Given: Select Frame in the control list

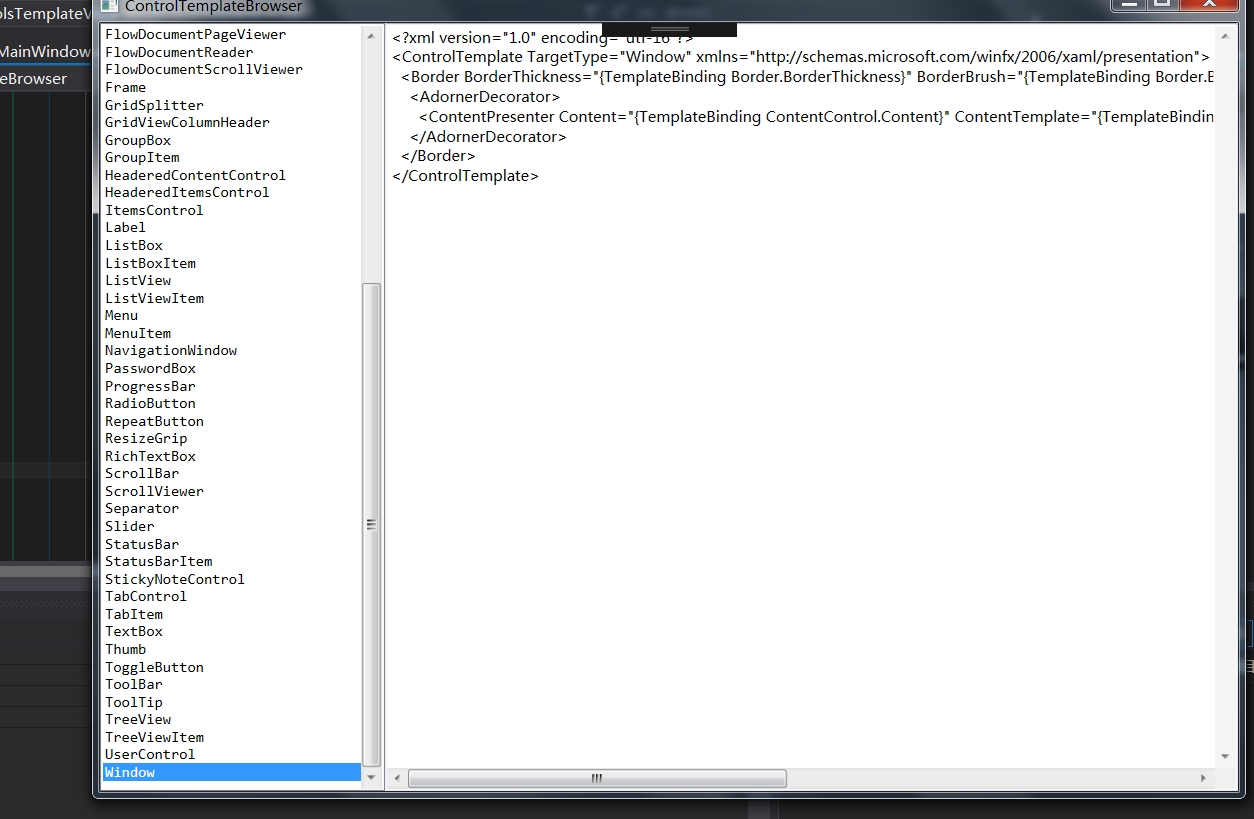Looking at the screenshot, I should coord(232,87).
